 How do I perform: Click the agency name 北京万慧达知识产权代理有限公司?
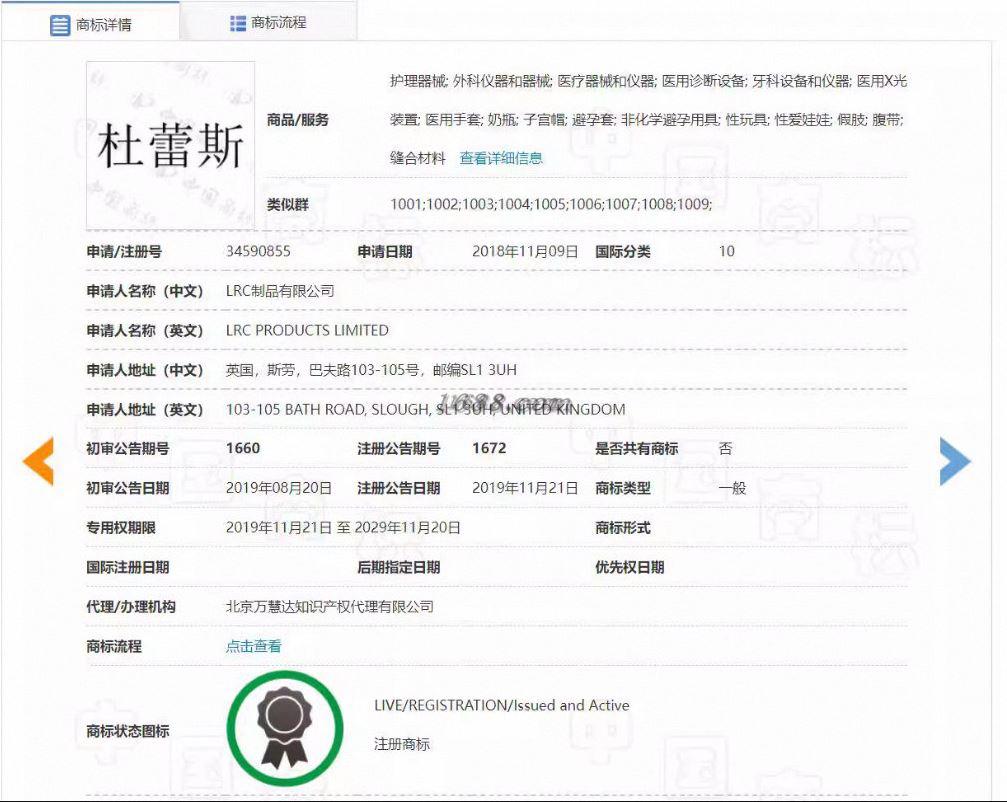(x=329, y=607)
